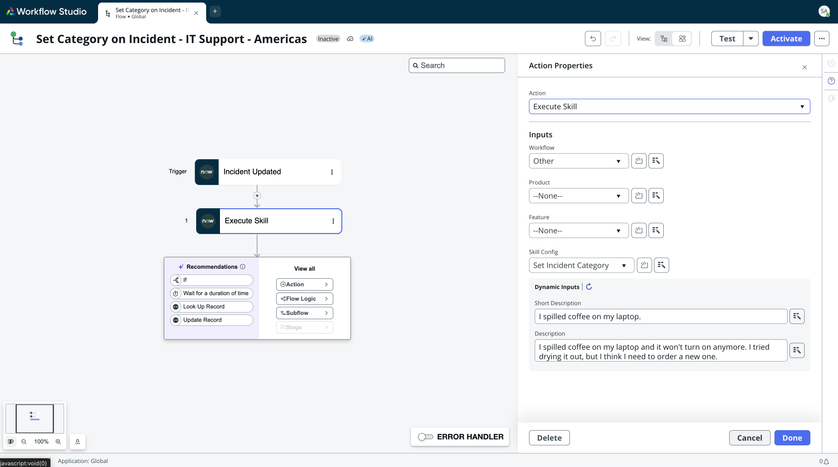Click the undo arrow icon
Screen dimensions: 838x467
point(593,39)
